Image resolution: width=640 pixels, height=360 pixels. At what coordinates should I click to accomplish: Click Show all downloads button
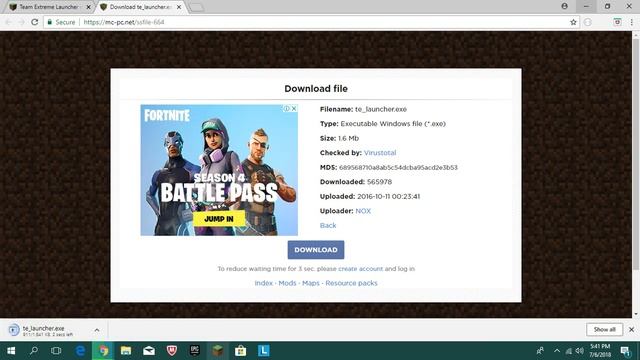click(x=604, y=329)
